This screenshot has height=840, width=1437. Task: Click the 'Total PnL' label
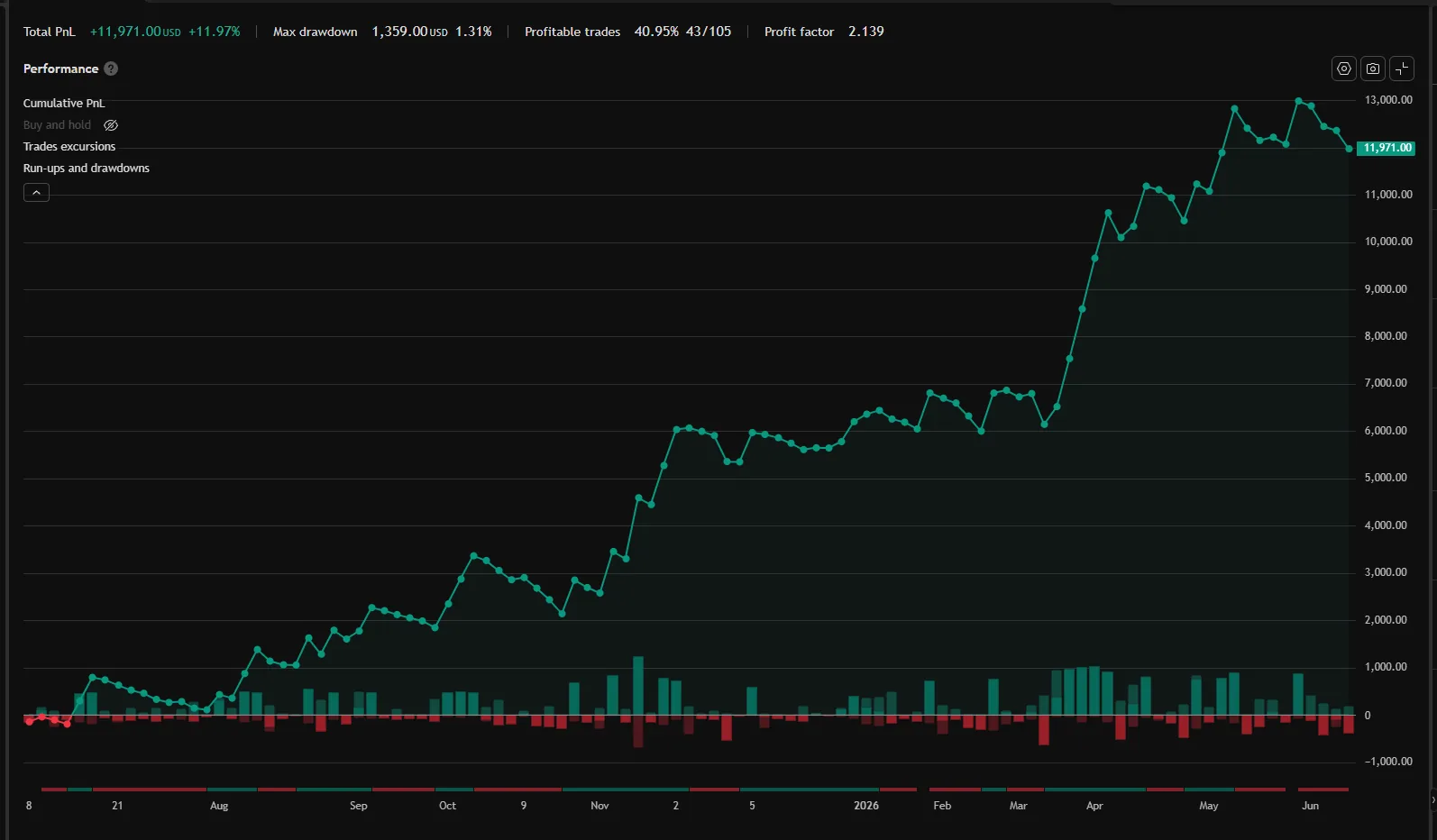49,32
